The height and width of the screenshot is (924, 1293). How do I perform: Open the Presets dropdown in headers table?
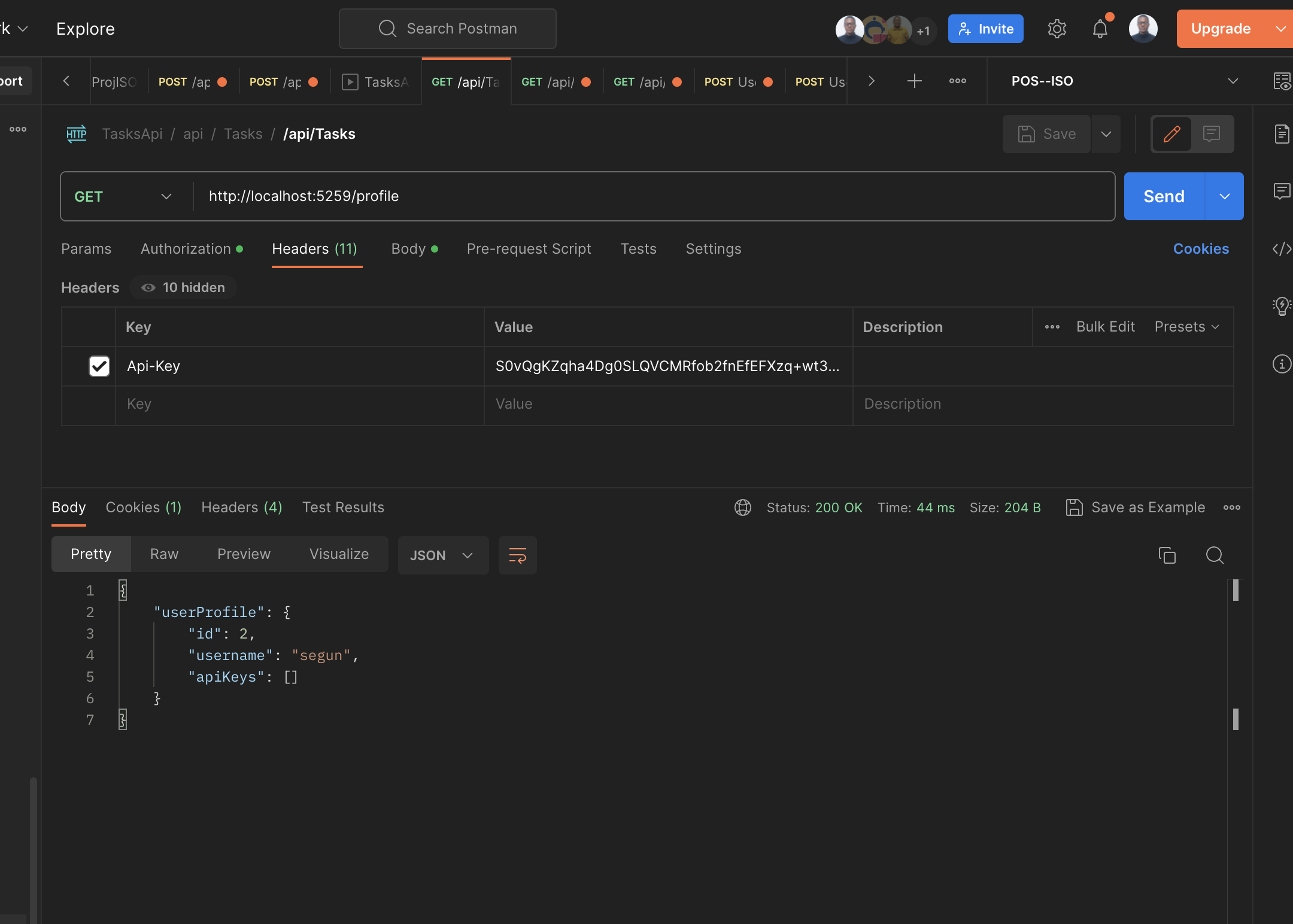pyautogui.click(x=1186, y=327)
